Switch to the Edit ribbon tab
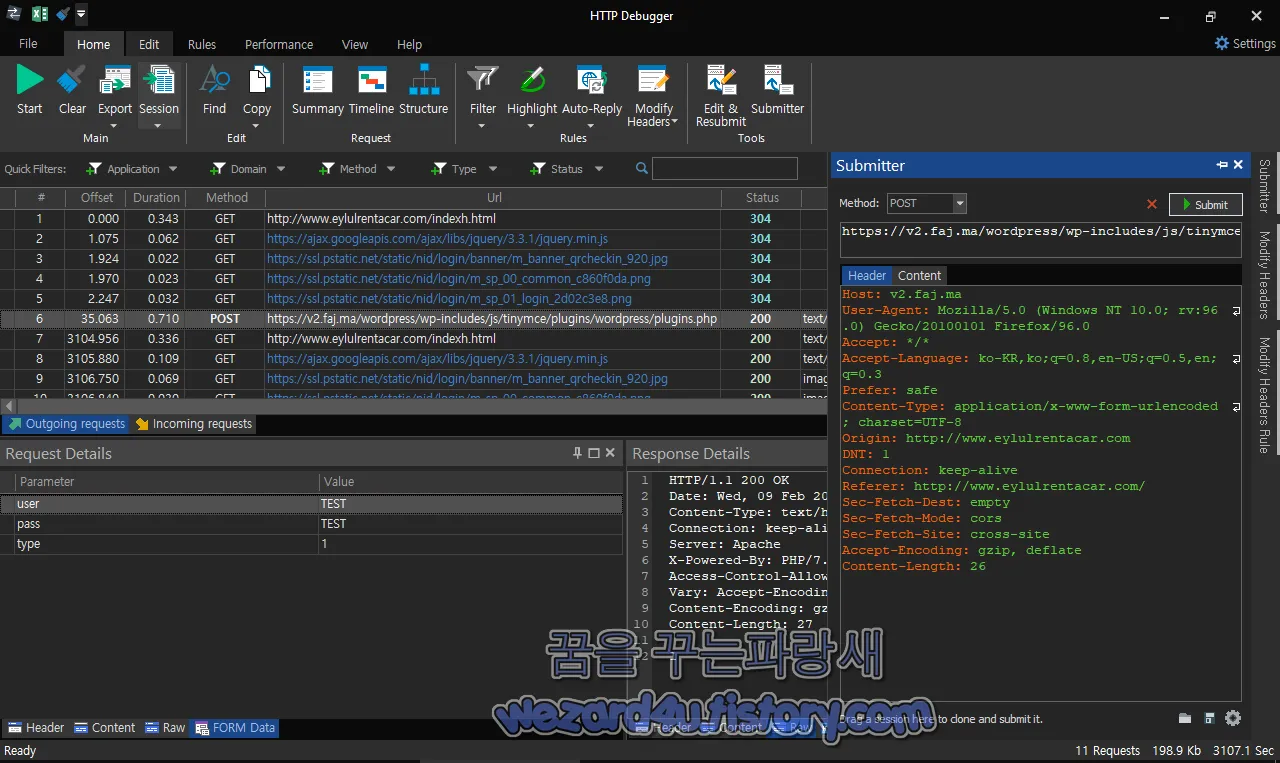 [149, 44]
